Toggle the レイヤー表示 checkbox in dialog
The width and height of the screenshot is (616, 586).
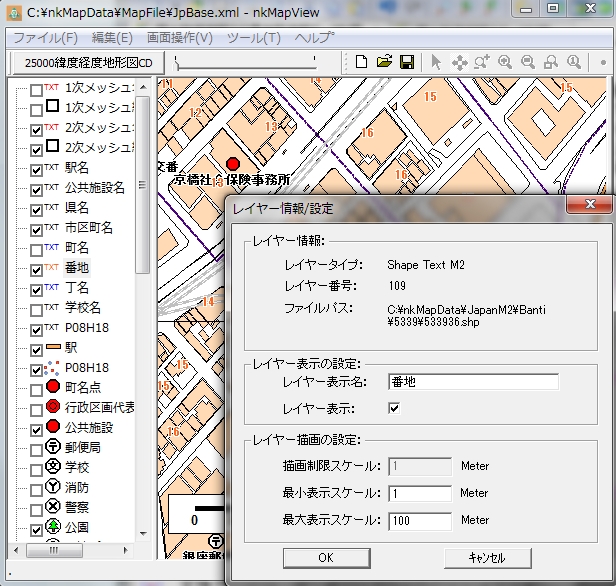click(394, 408)
